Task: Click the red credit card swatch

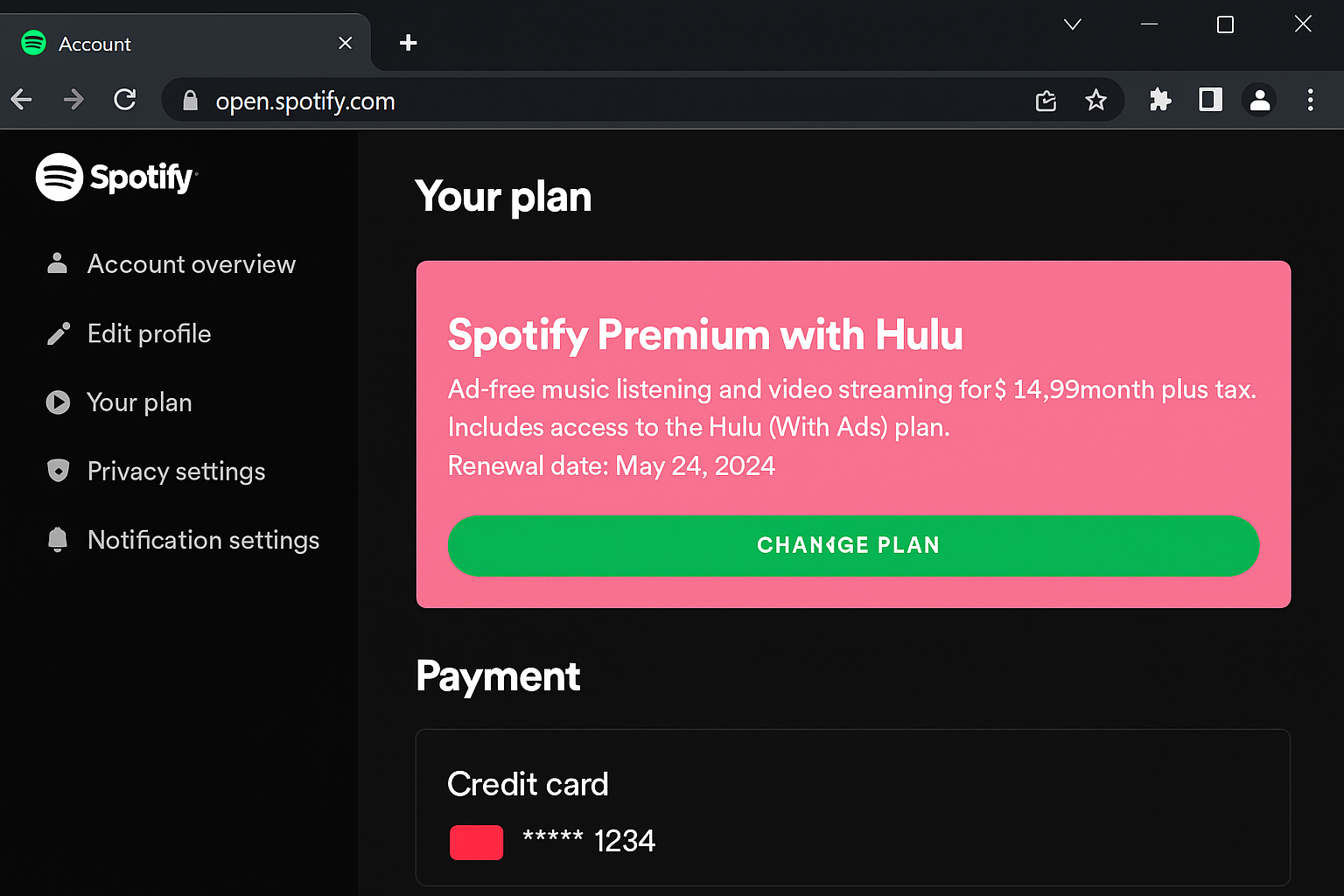Action: coord(476,842)
